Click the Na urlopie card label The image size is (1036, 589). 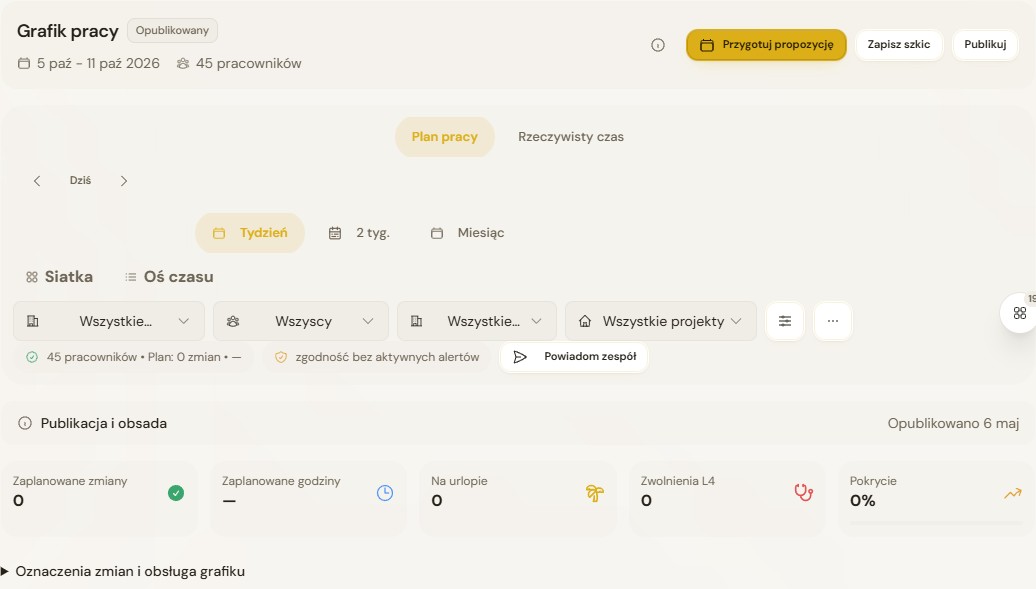pos(459,481)
